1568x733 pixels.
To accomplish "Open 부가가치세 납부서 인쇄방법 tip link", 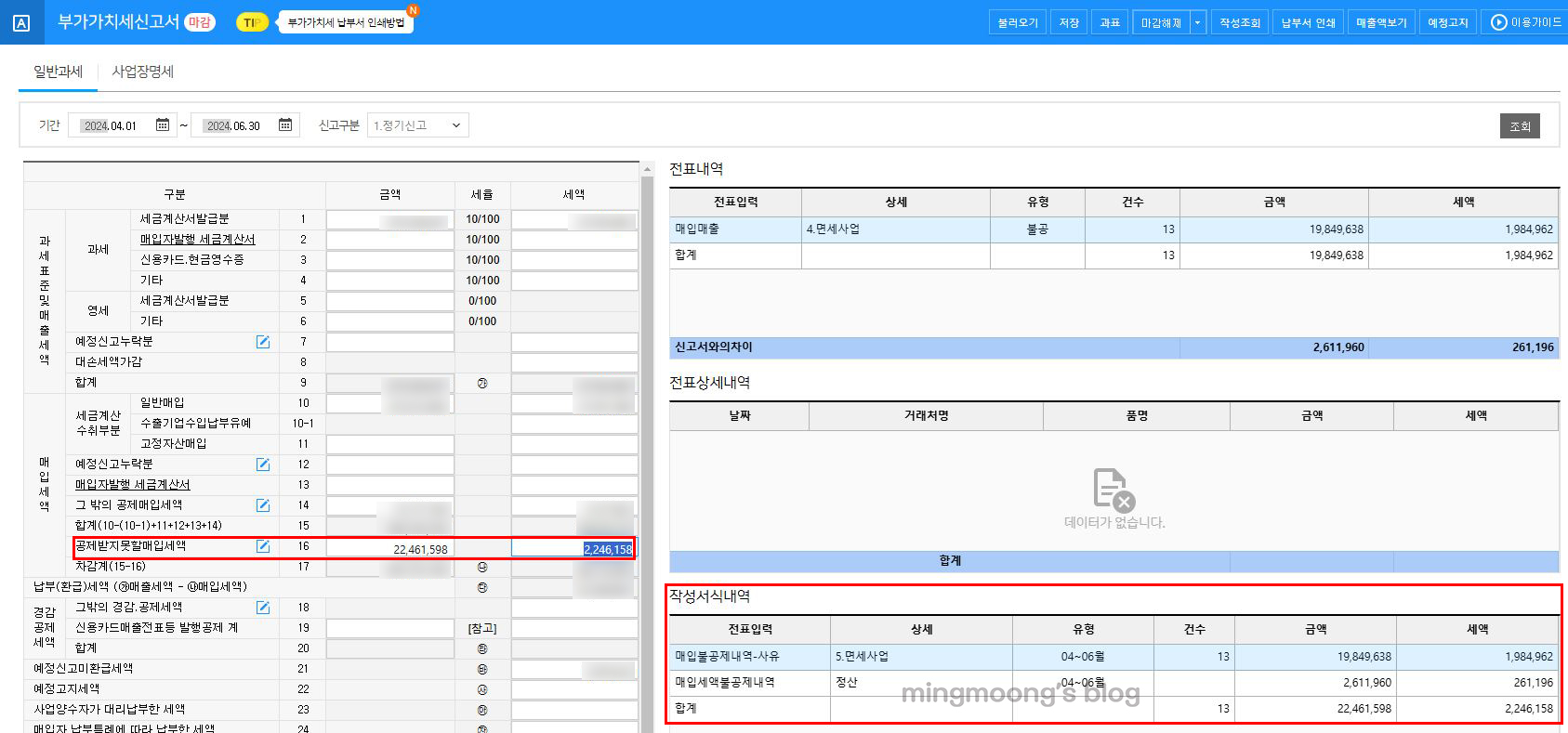I will tap(346, 22).
